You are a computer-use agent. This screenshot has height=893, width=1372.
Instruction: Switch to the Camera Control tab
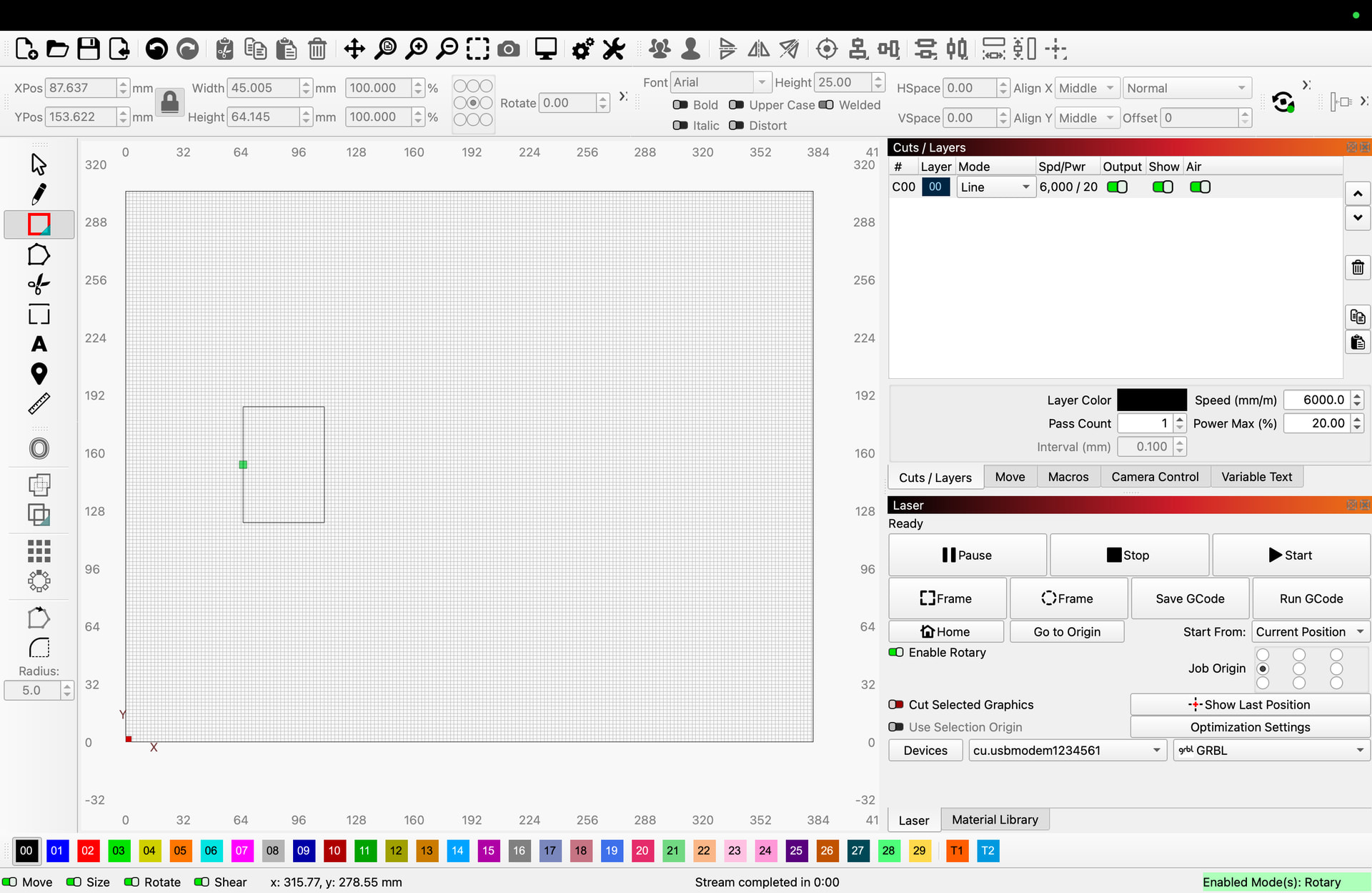coord(1155,477)
